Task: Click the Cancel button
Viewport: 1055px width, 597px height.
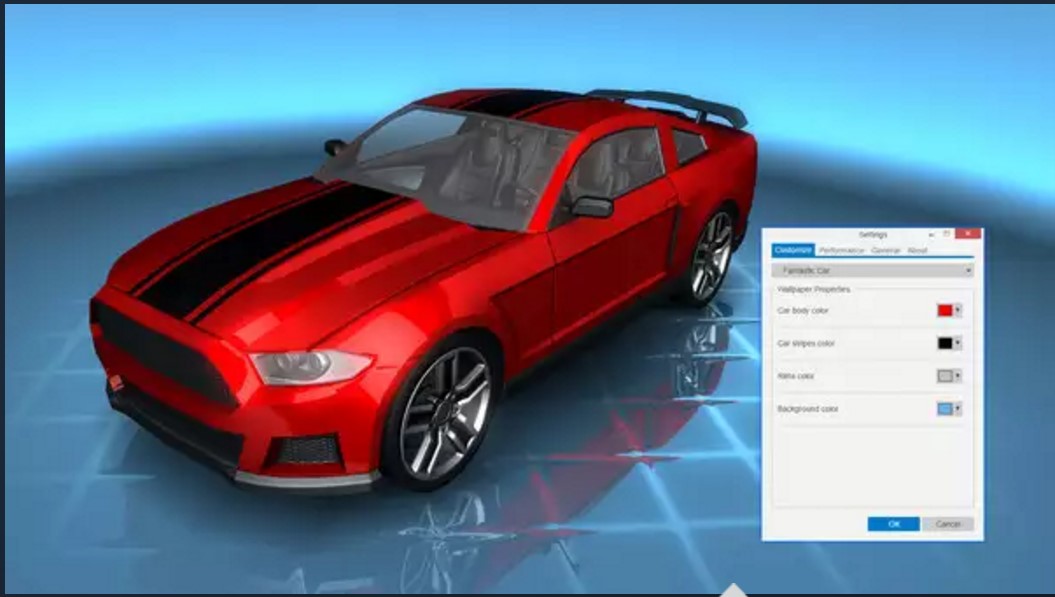Action: point(948,524)
